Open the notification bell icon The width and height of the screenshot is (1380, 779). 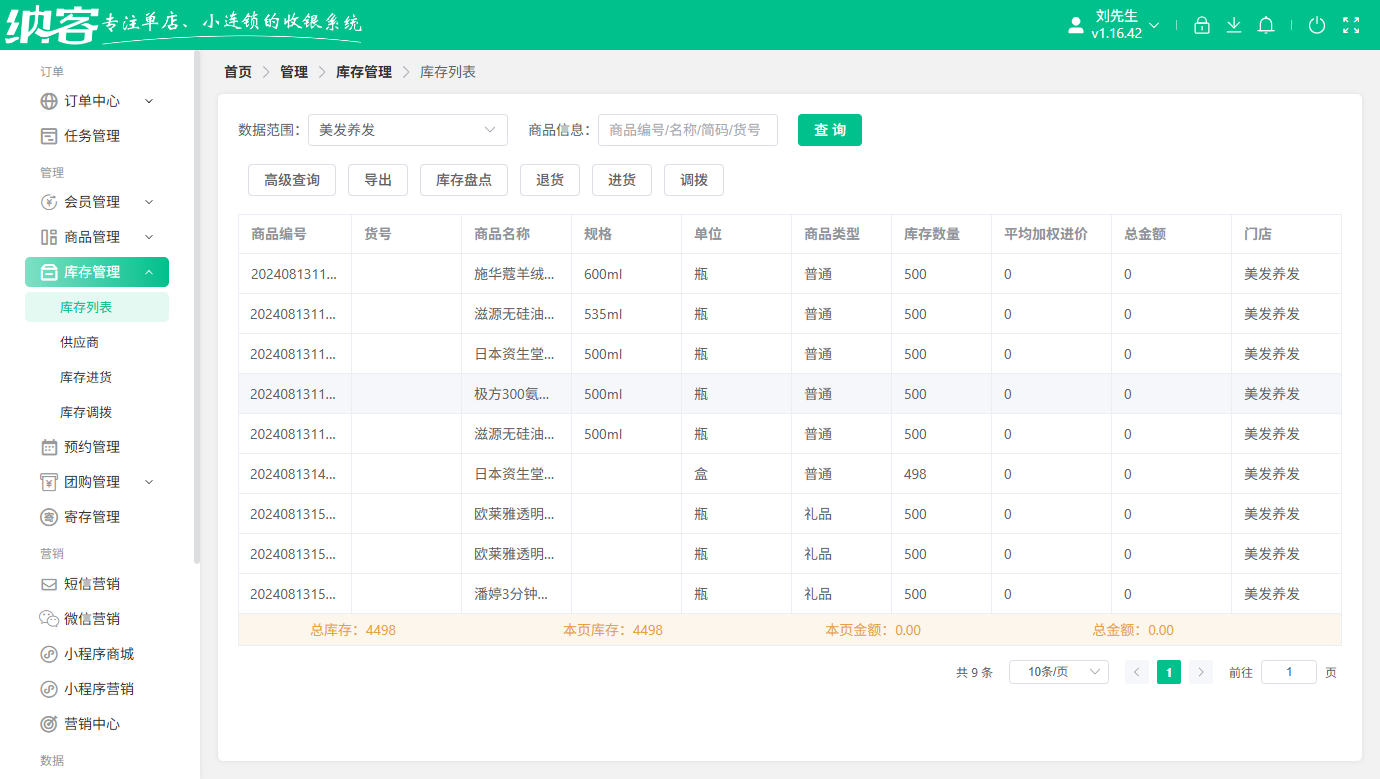(x=1266, y=25)
